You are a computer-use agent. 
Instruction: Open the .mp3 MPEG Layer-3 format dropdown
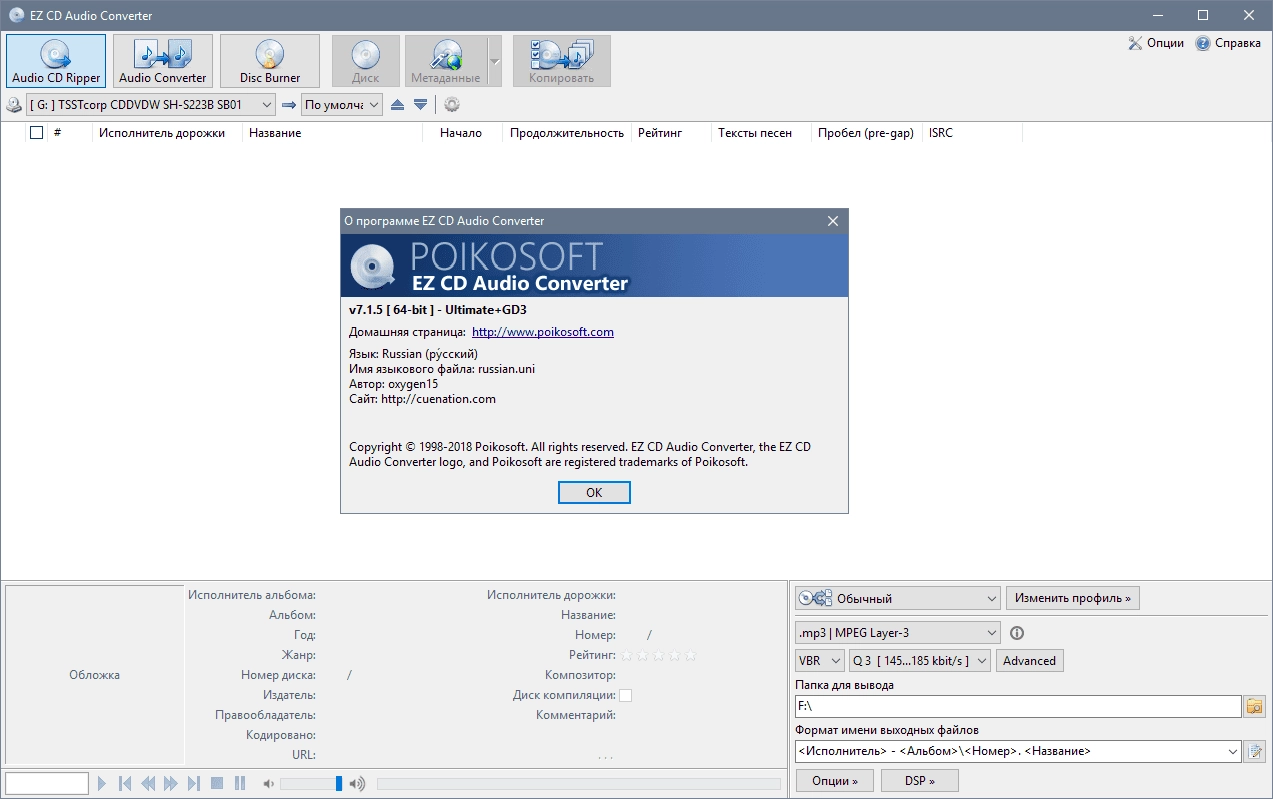pyautogui.click(x=898, y=632)
